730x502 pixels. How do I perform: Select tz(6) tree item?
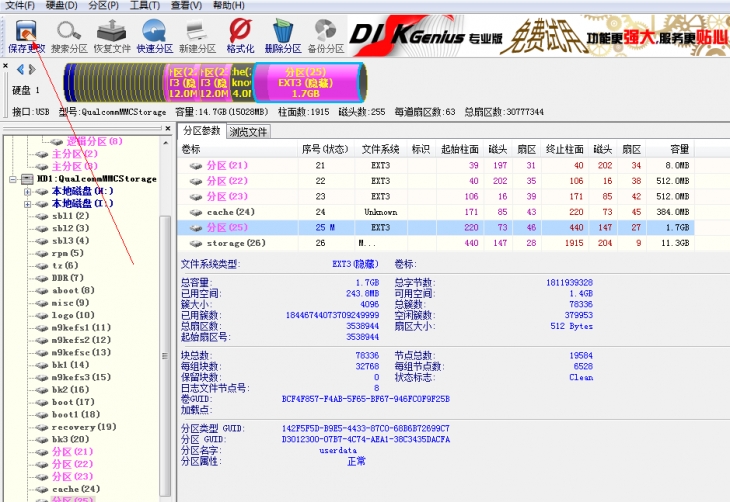click(x=65, y=265)
